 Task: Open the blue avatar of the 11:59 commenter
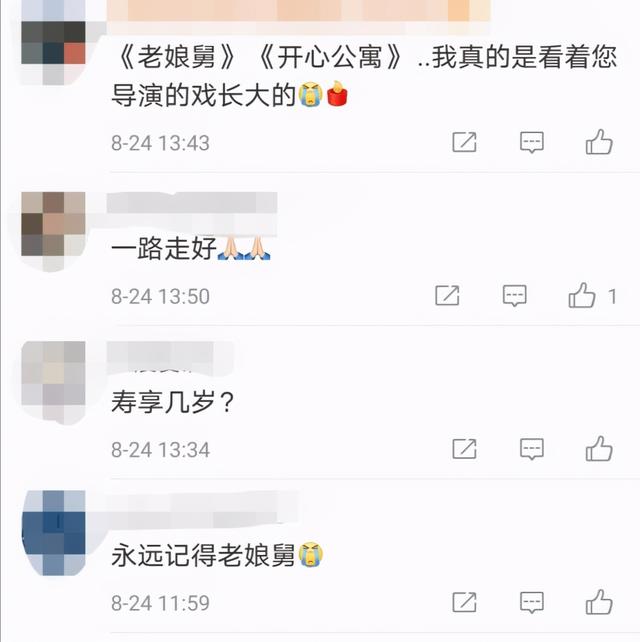tap(53, 532)
